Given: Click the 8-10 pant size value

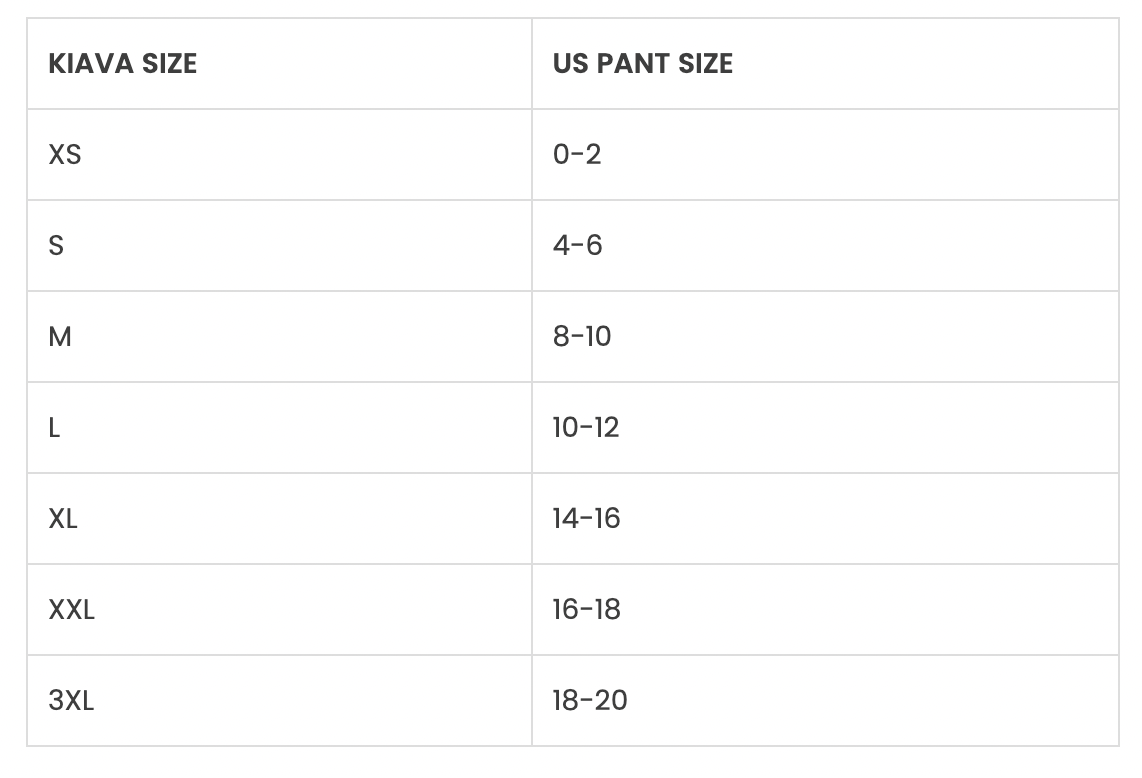Looking at the screenshot, I should 582,337.
